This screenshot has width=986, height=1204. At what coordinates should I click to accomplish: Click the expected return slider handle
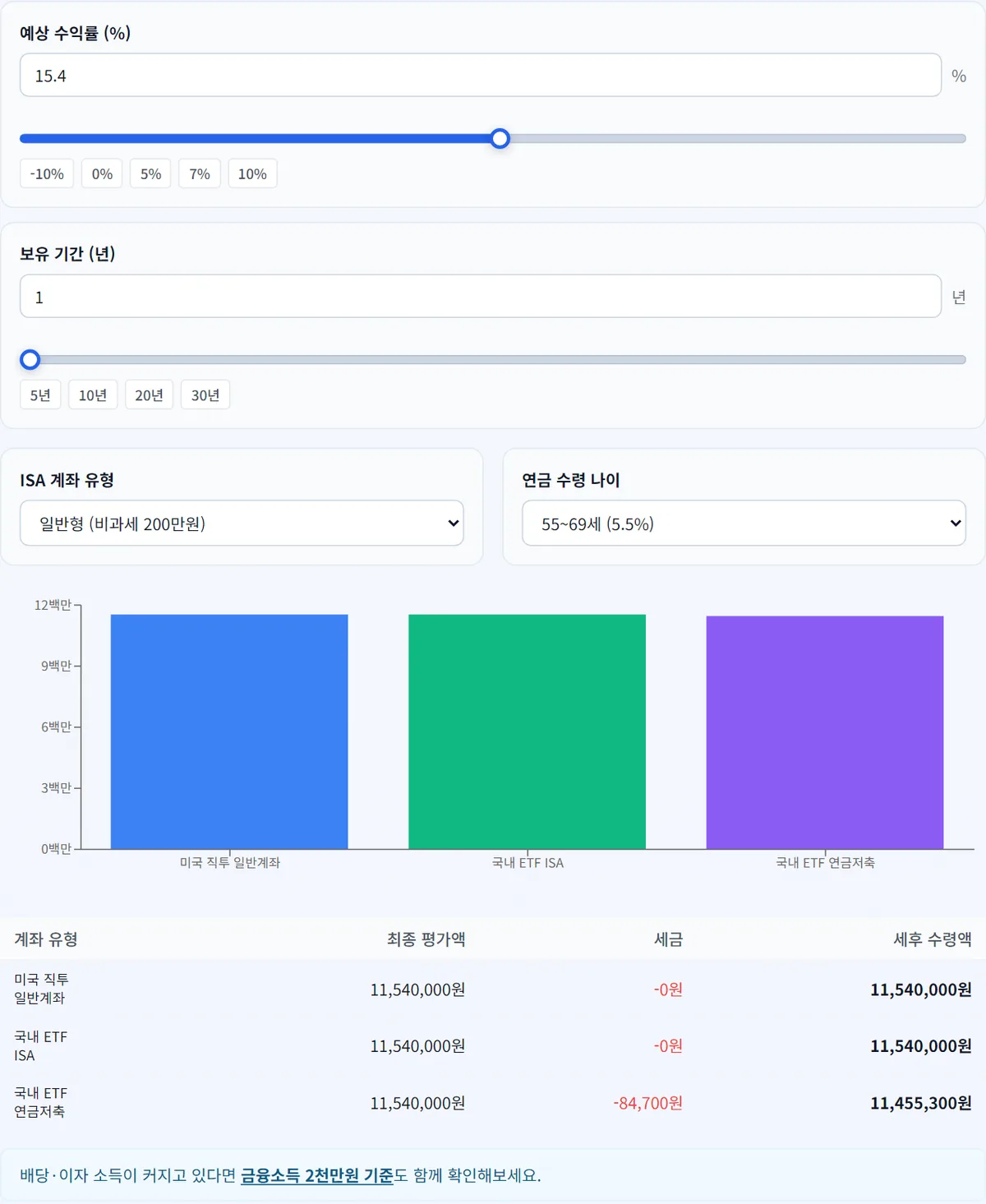[500, 139]
